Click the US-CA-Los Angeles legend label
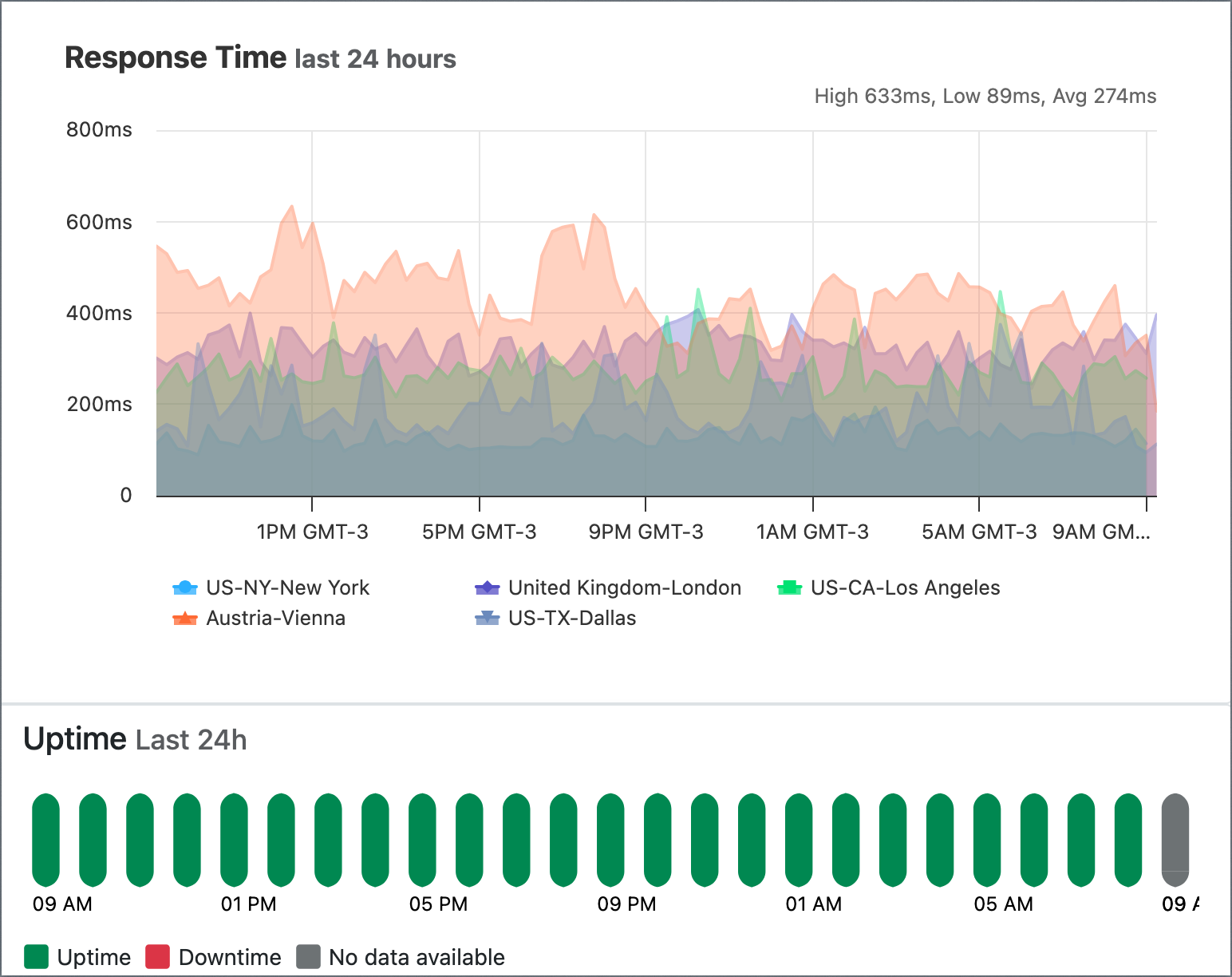1232x977 pixels. [906, 588]
